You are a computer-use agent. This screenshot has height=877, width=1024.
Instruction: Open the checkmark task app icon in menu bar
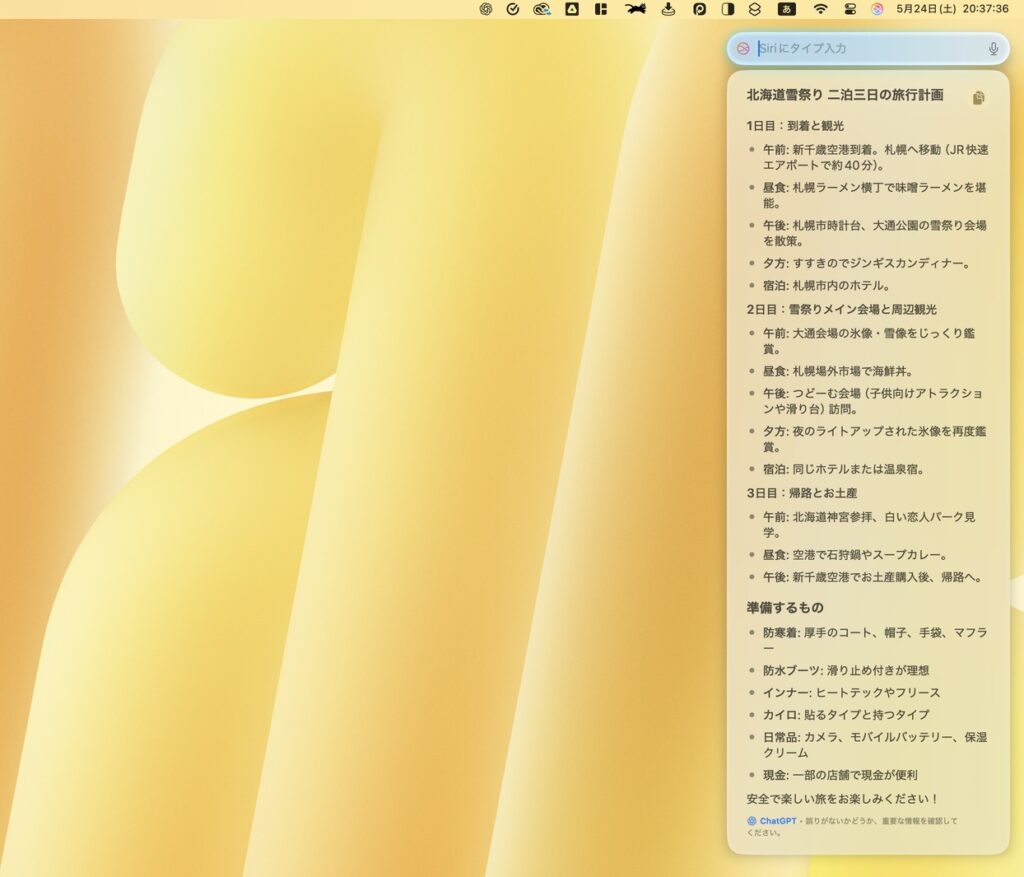point(513,9)
